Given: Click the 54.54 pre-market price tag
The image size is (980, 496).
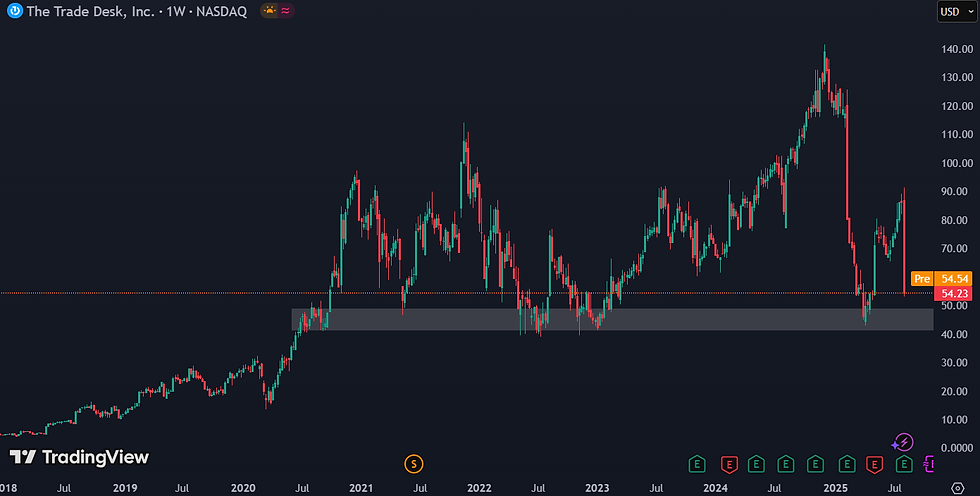Looking at the screenshot, I should tap(954, 279).
